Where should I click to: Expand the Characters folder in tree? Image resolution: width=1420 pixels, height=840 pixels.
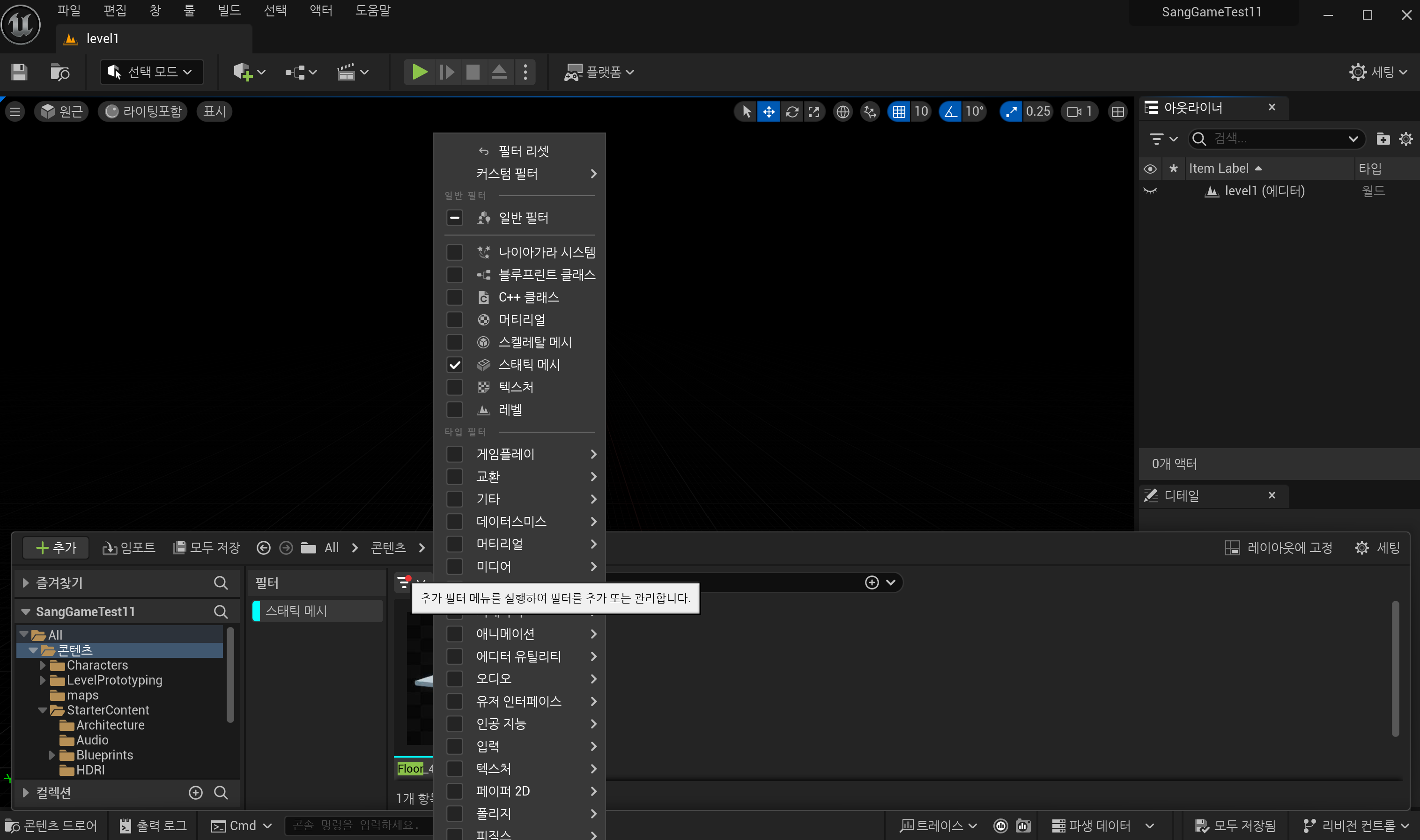tap(43, 665)
